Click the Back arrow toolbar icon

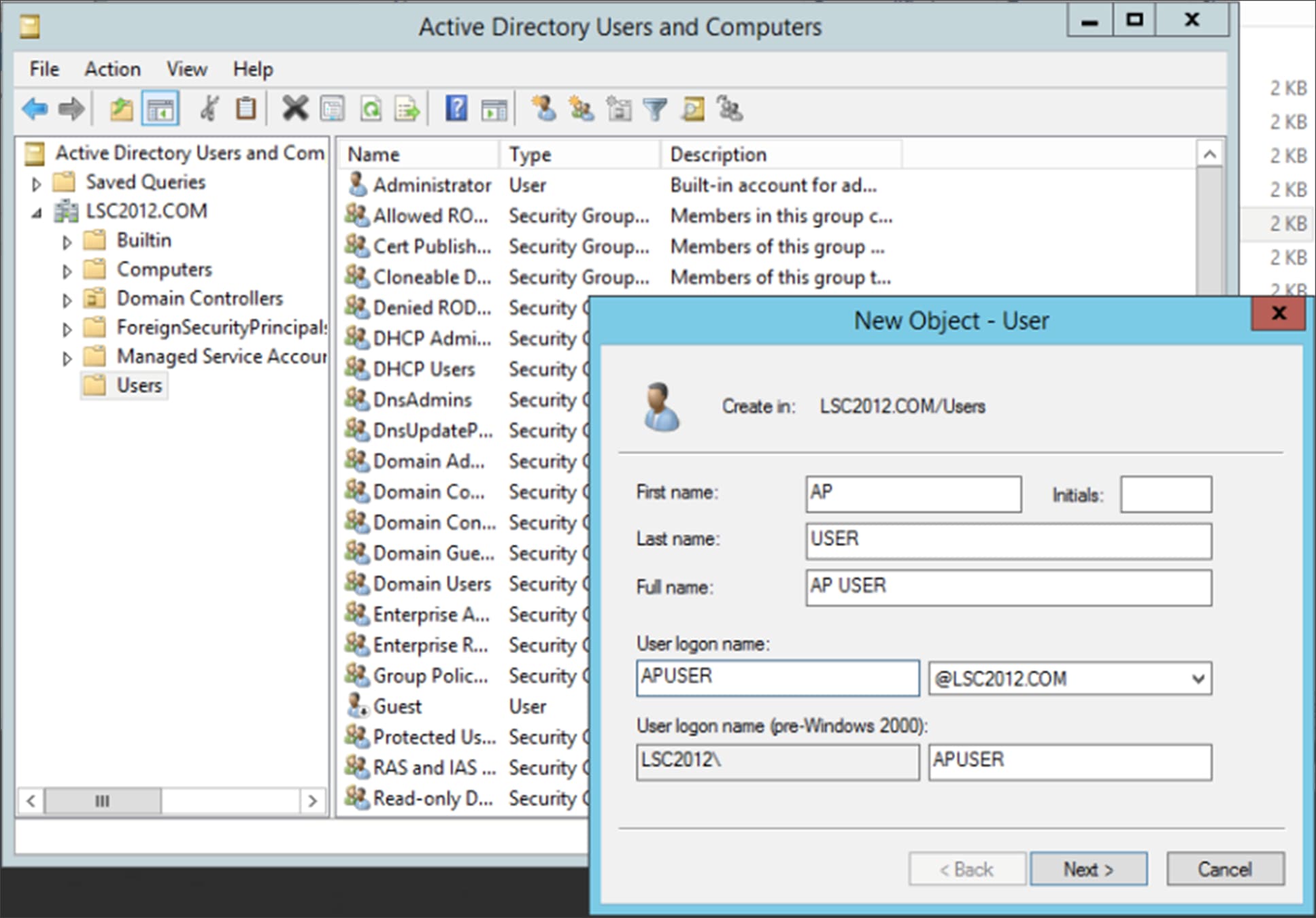[x=34, y=109]
